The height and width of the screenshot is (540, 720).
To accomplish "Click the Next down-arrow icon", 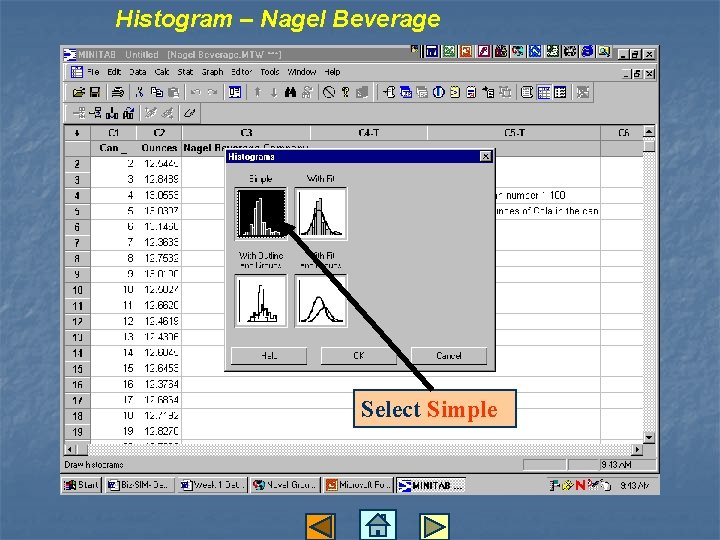I will [x=274, y=92].
